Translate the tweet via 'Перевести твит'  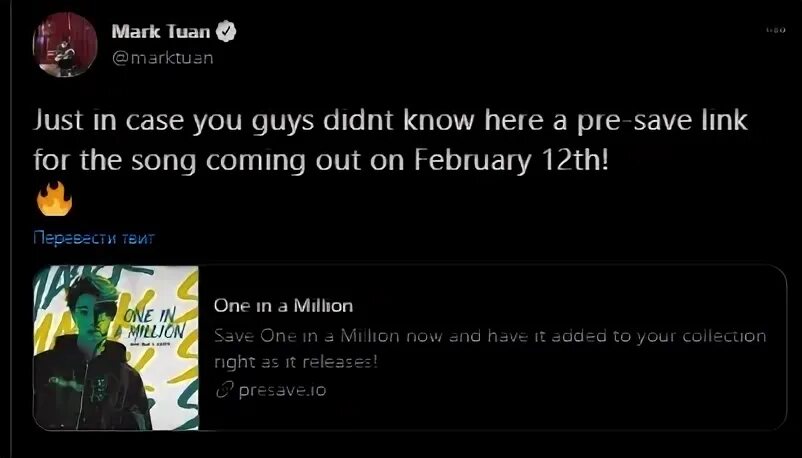coord(94,238)
